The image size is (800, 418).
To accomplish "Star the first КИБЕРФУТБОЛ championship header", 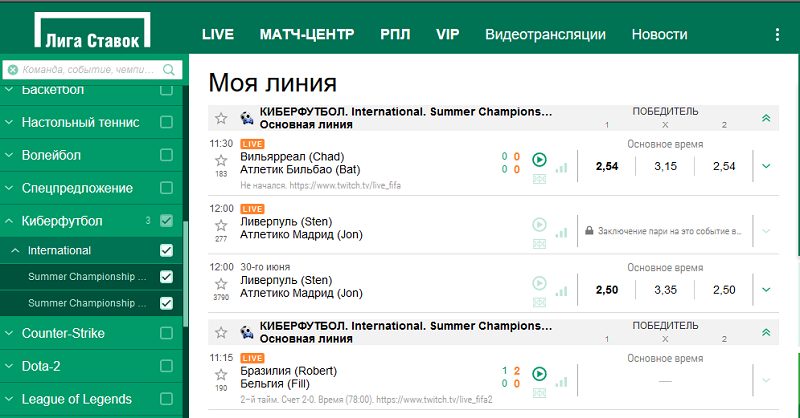I will coord(221,118).
